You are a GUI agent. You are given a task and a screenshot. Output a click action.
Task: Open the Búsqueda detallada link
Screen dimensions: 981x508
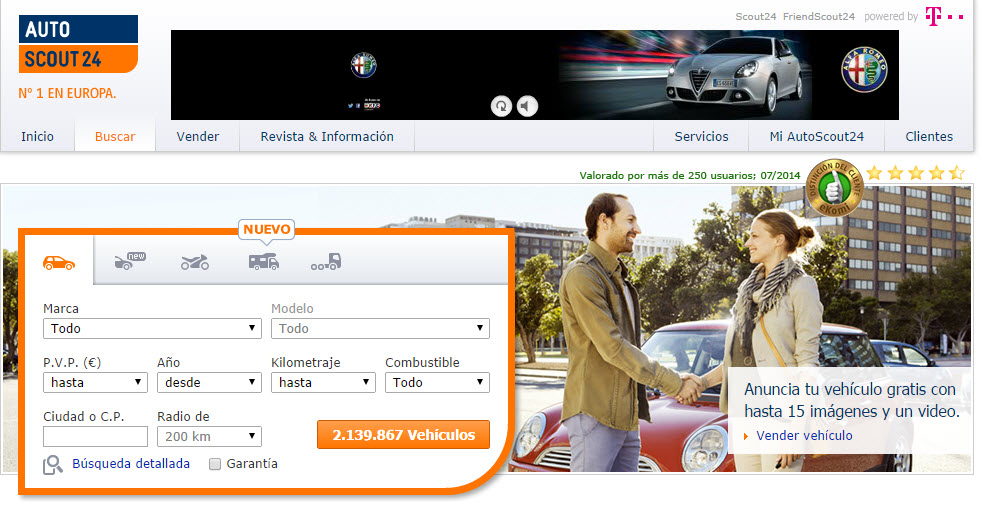pos(131,464)
